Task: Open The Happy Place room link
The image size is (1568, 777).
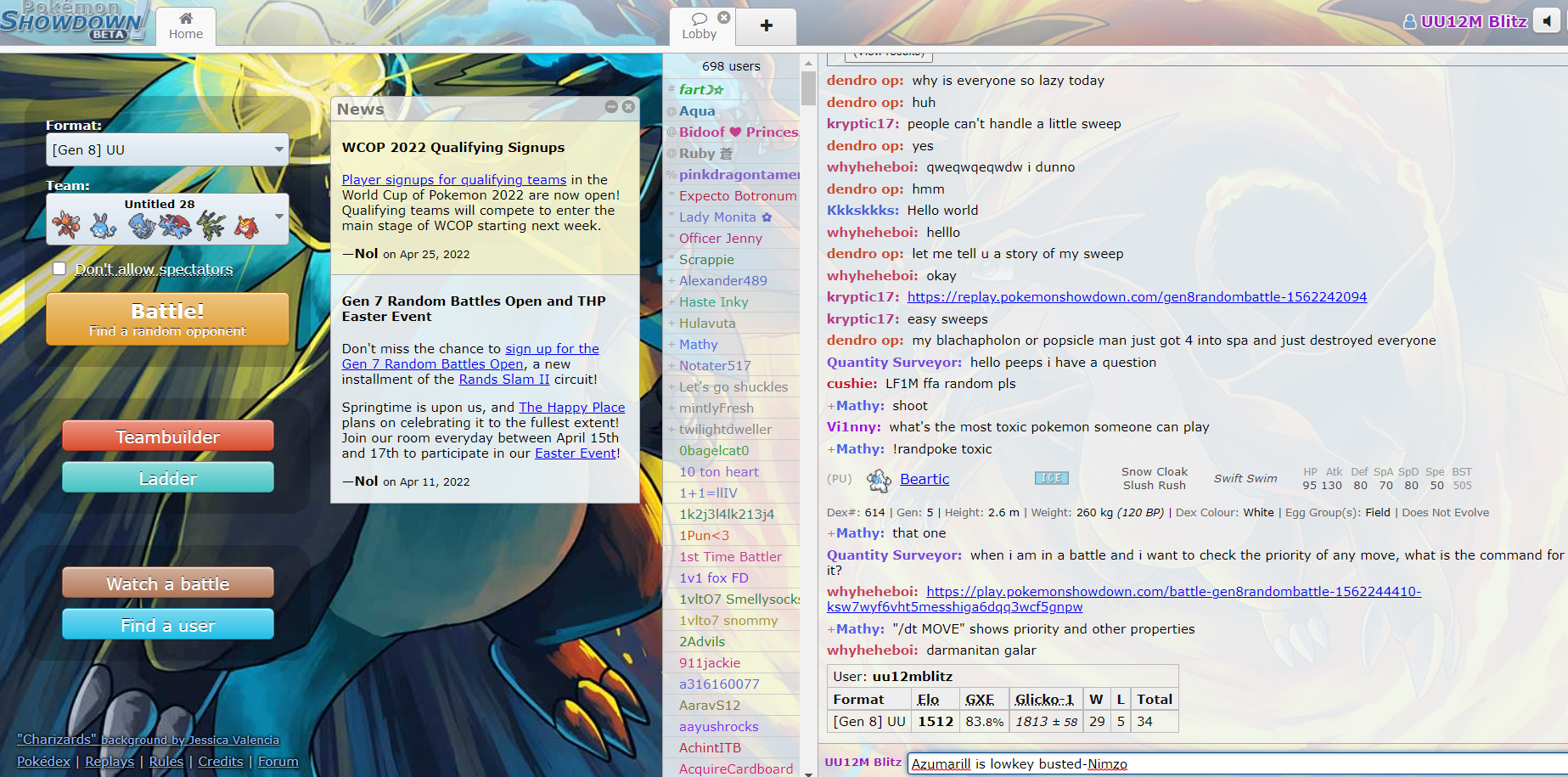Action: [571, 407]
